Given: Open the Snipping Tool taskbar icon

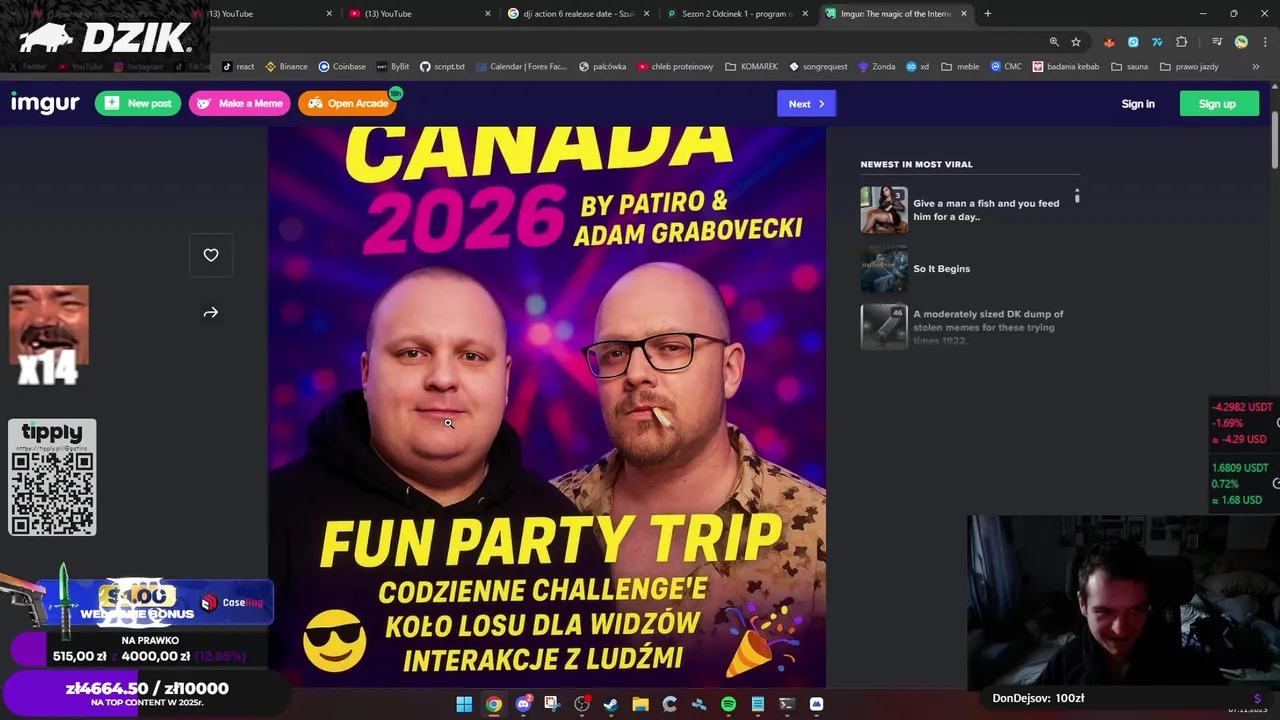Looking at the screenshot, I should click(x=552, y=704).
